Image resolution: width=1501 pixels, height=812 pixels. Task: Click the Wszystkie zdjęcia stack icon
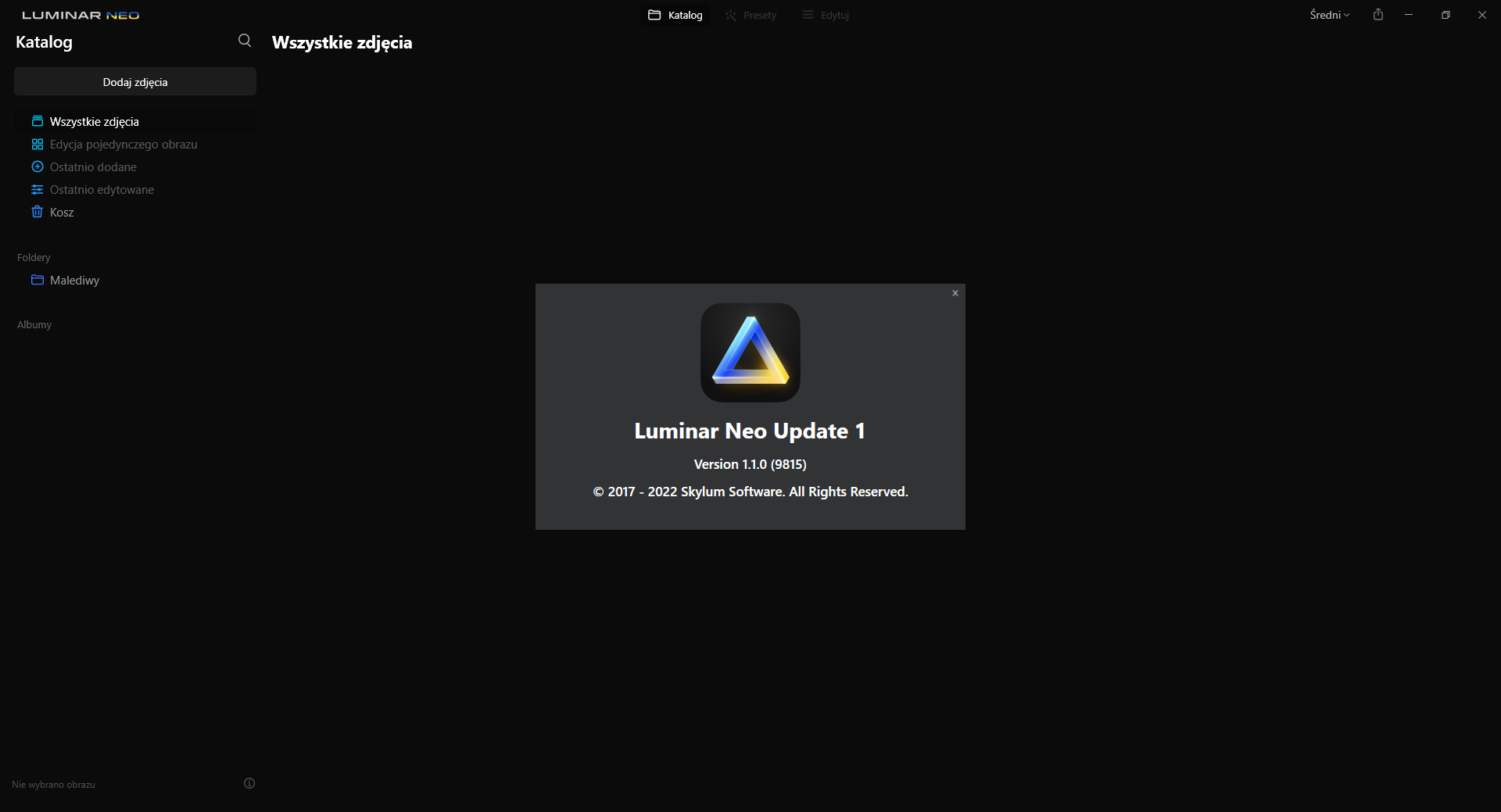pyautogui.click(x=37, y=121)
